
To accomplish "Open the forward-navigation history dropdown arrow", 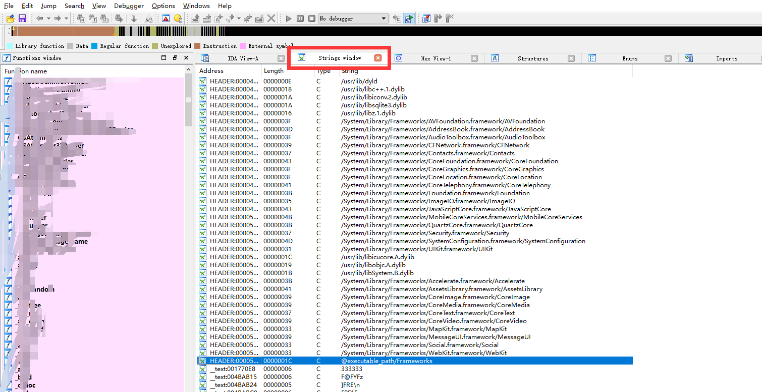I will pyautogui.click(x=66, y=18).
